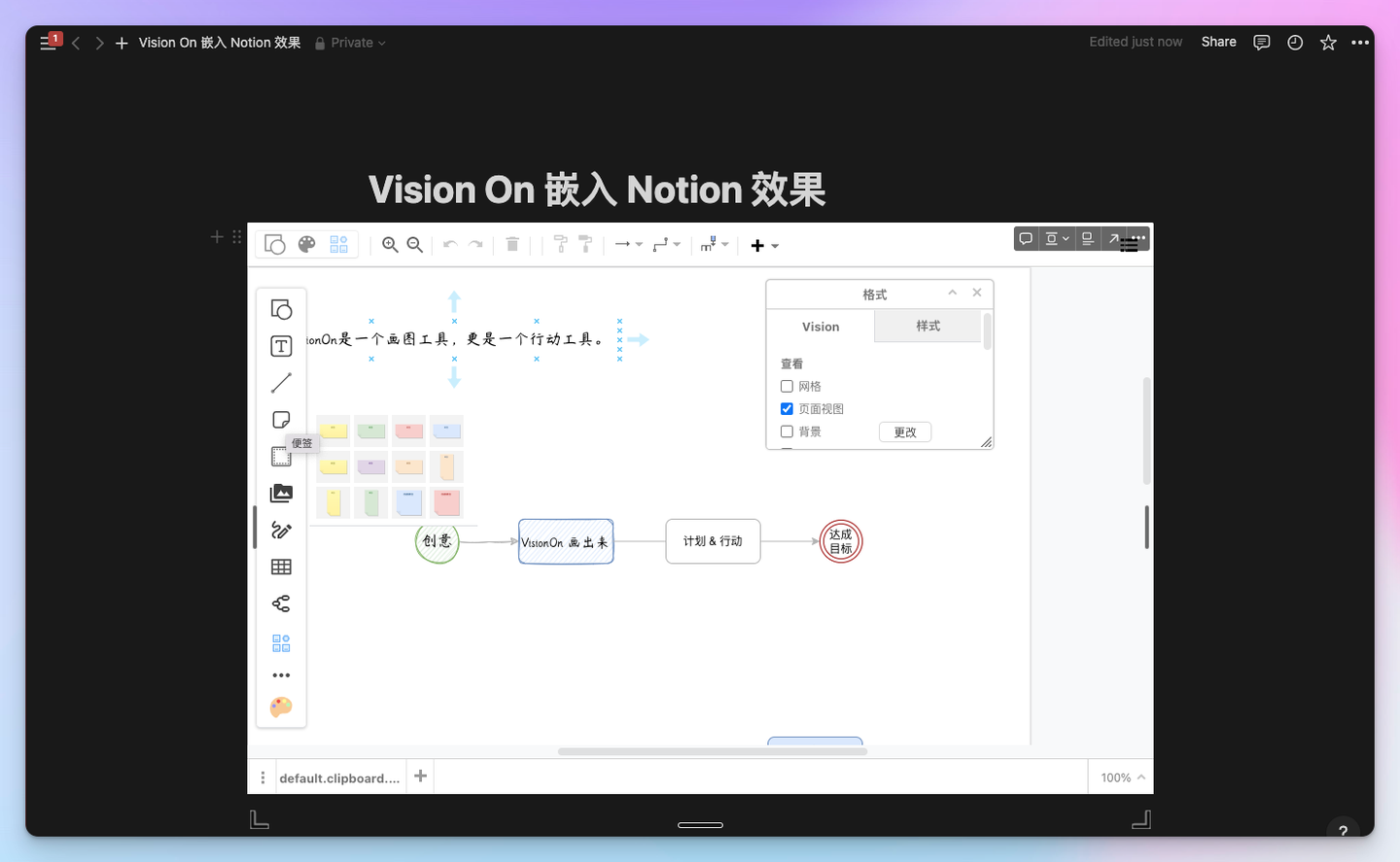The height and width of the screenshot is (862, 1400).
Task: Check the 背景 checkbox
Action: point(787,431)
